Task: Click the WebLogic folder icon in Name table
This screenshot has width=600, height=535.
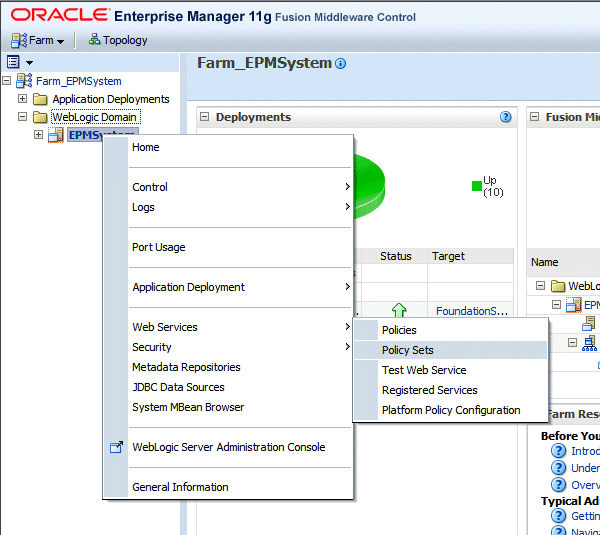Action: [558, 286]
